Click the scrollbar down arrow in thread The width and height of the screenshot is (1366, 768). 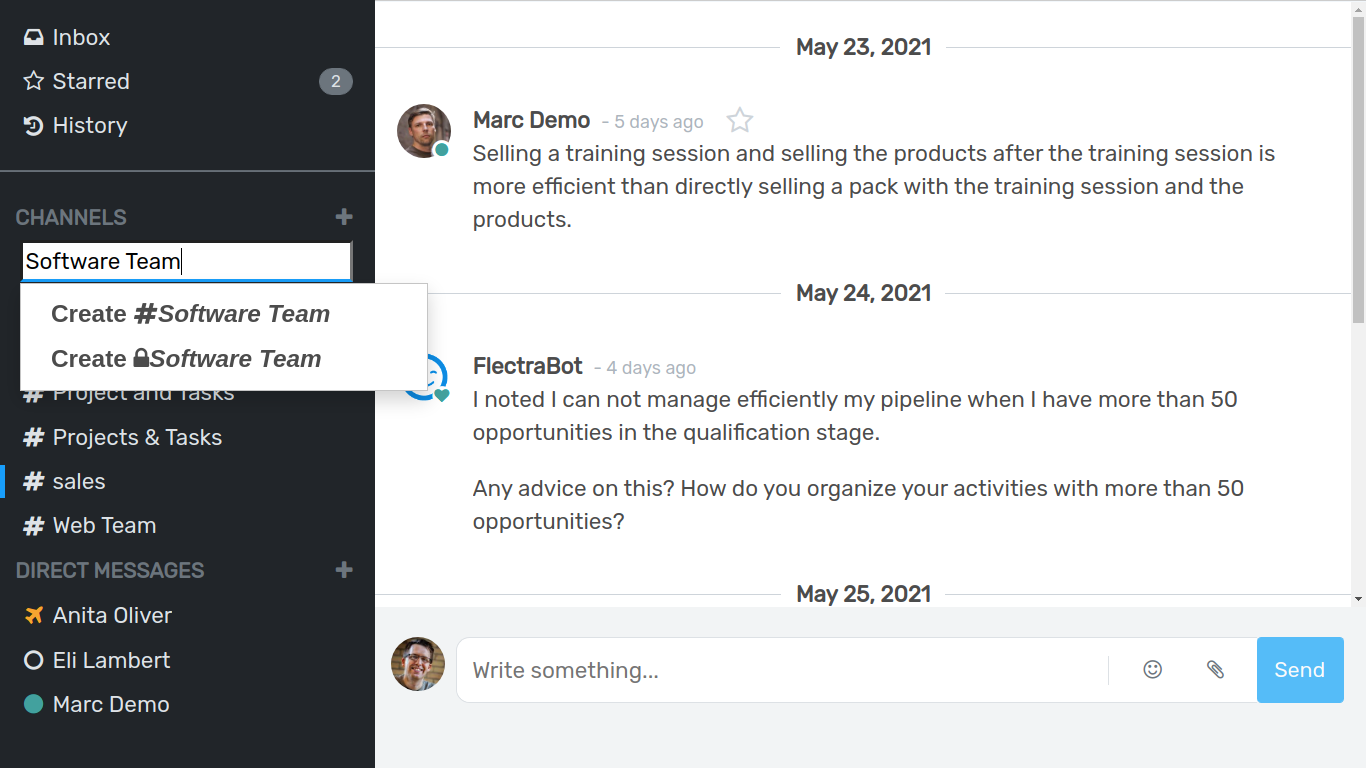coord(1358,599)
